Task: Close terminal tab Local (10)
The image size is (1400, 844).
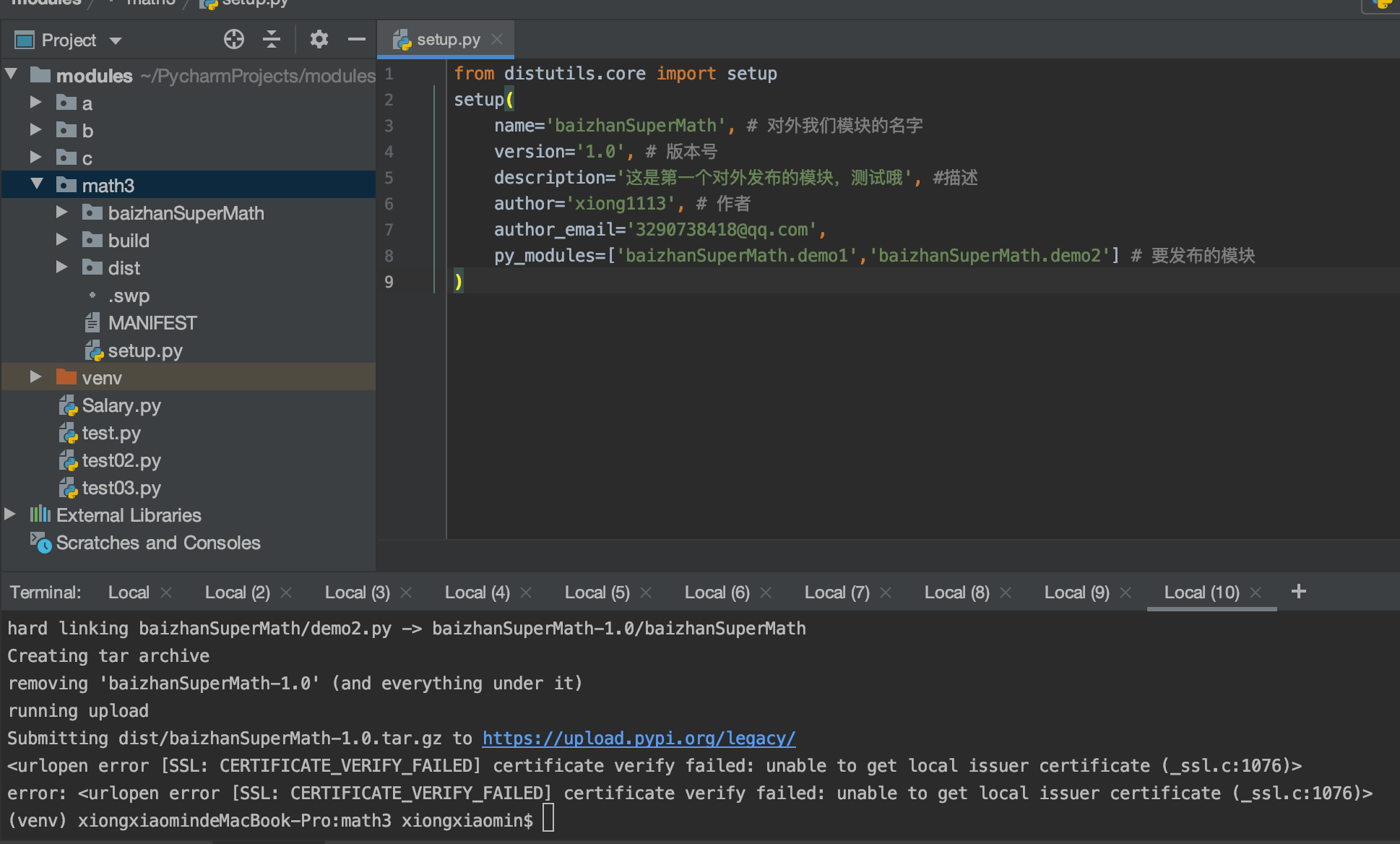Action: [x=1256, y=593]
